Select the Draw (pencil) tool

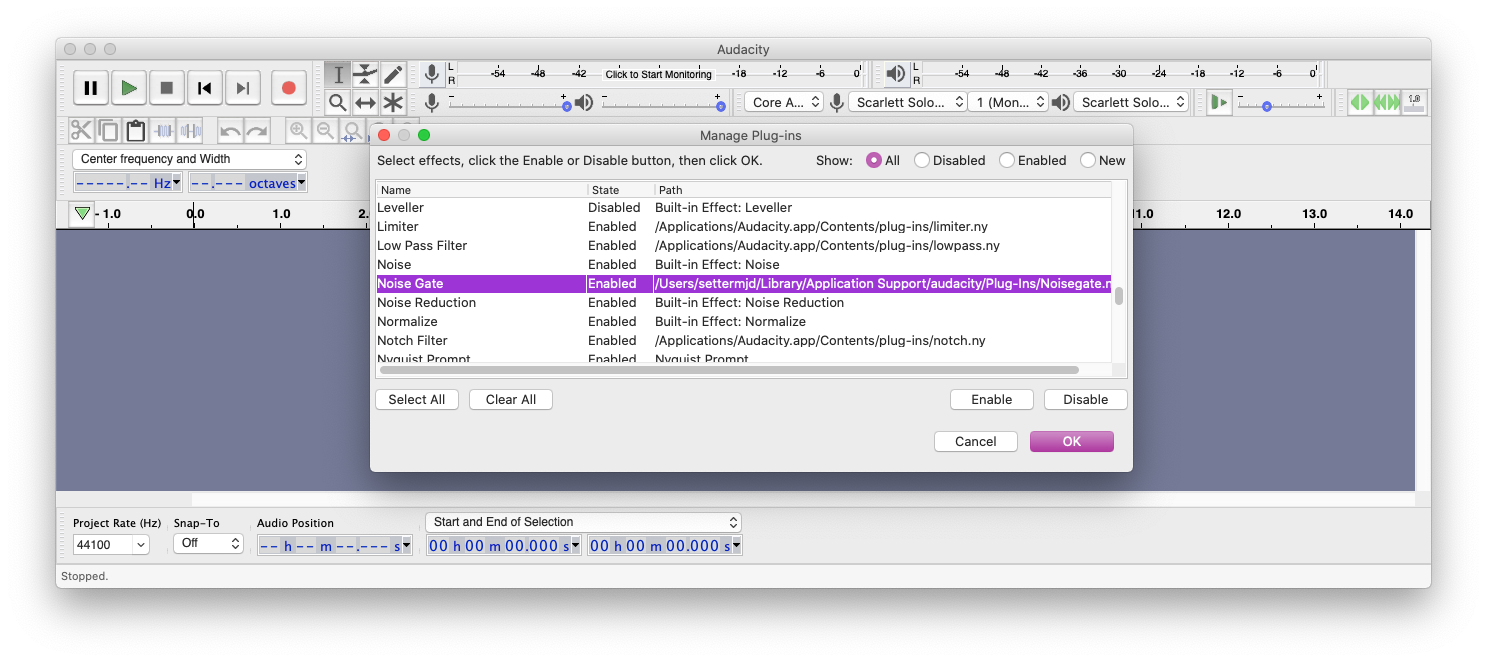point(392,75)
